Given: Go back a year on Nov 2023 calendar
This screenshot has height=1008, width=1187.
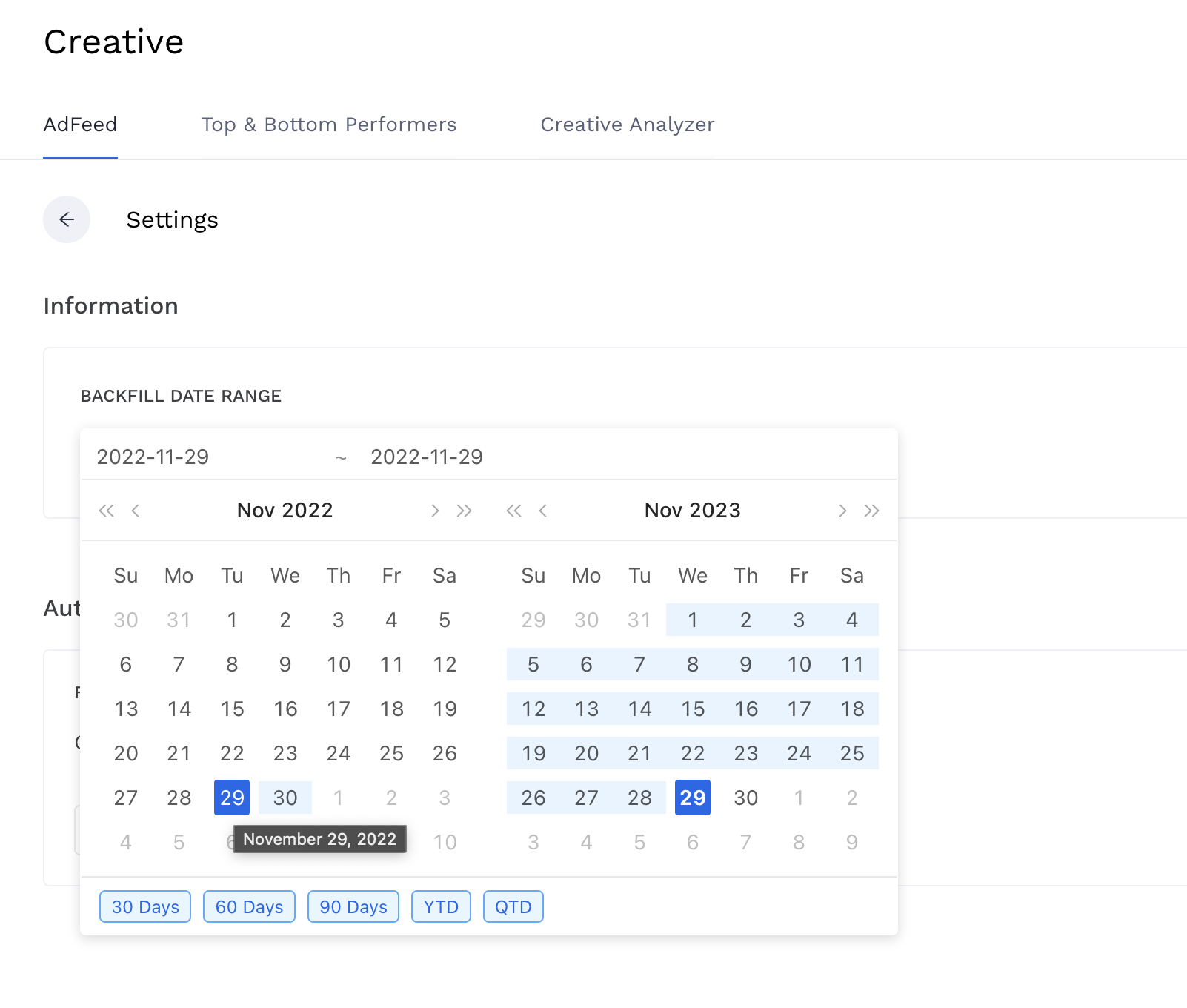Looking at the screenshot, I should [x=513, y=510].
